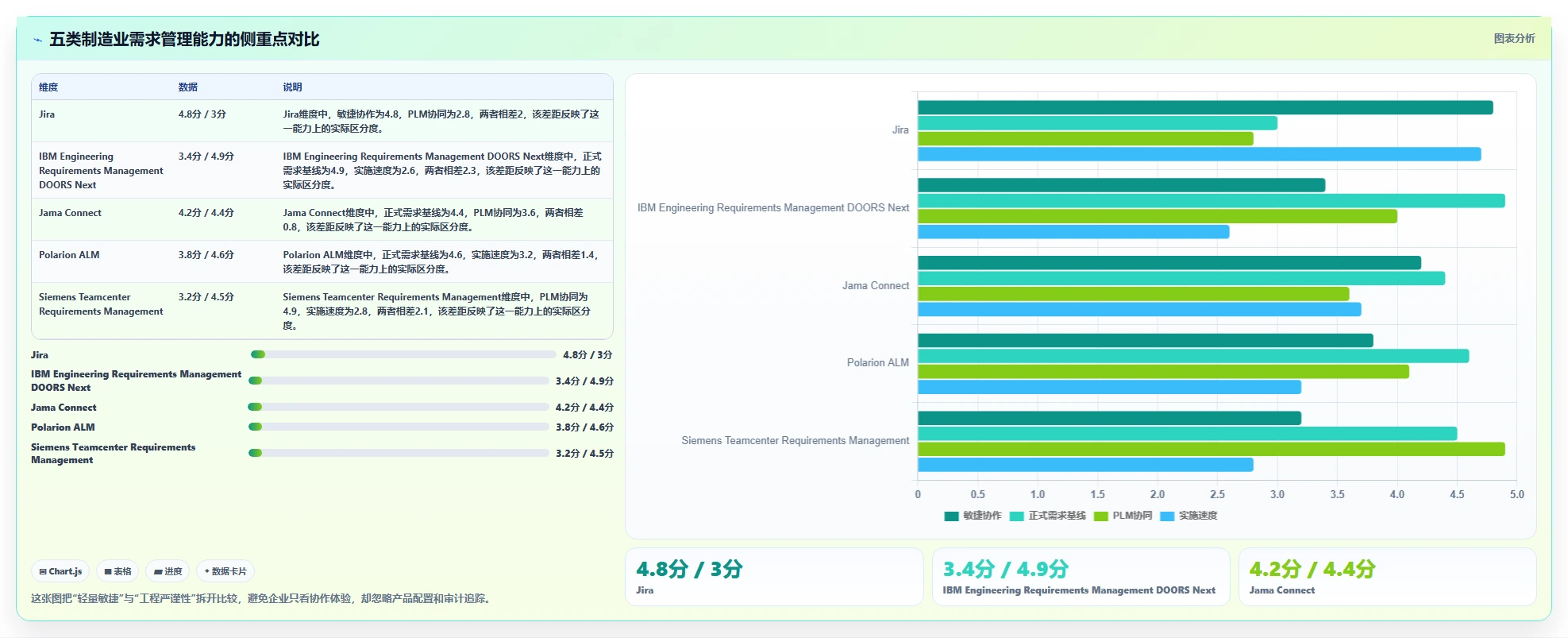Viewport: 1568px width, 638px height.
Task: Click Jama Connect's green PLM协同 bar
Action: [1134, 294]
